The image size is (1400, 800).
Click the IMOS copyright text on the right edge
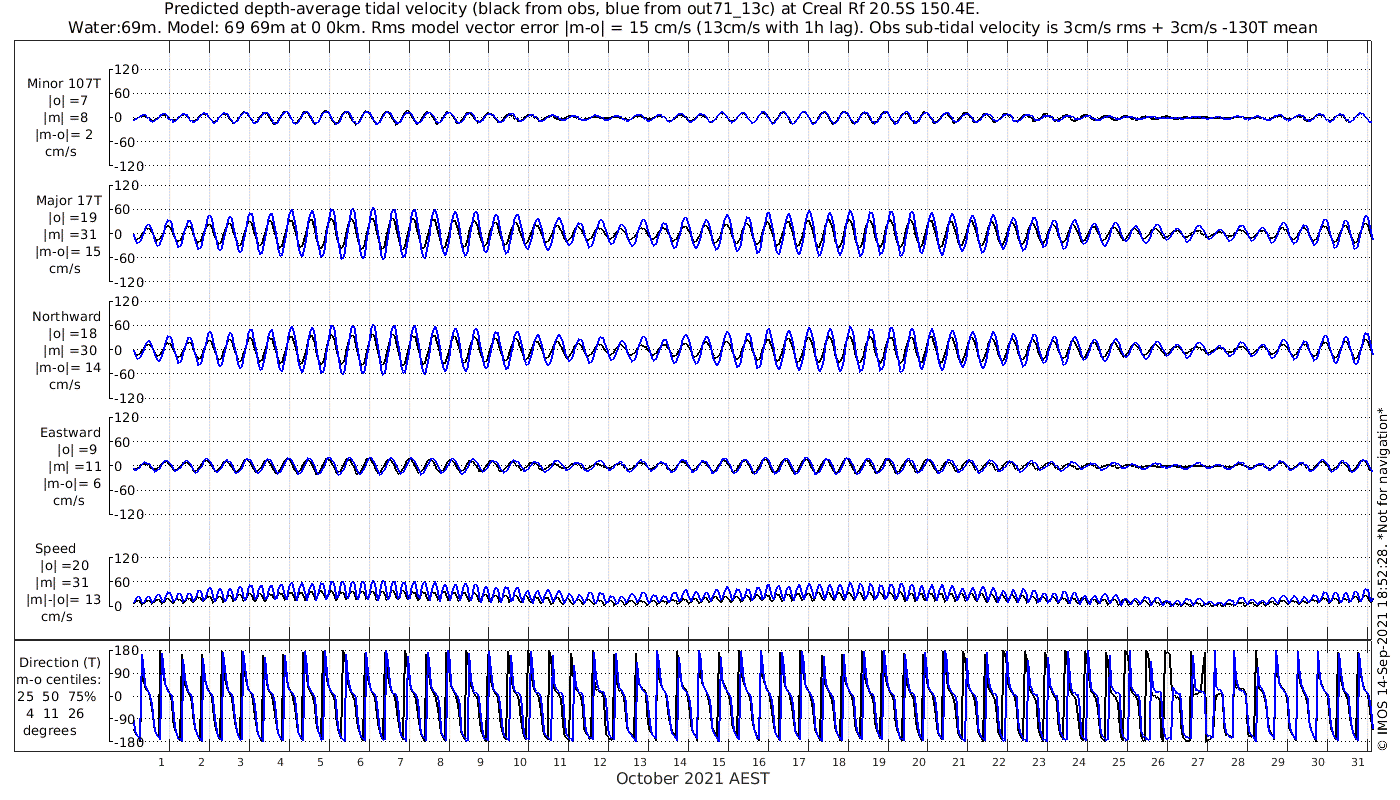click(1383, 578)
